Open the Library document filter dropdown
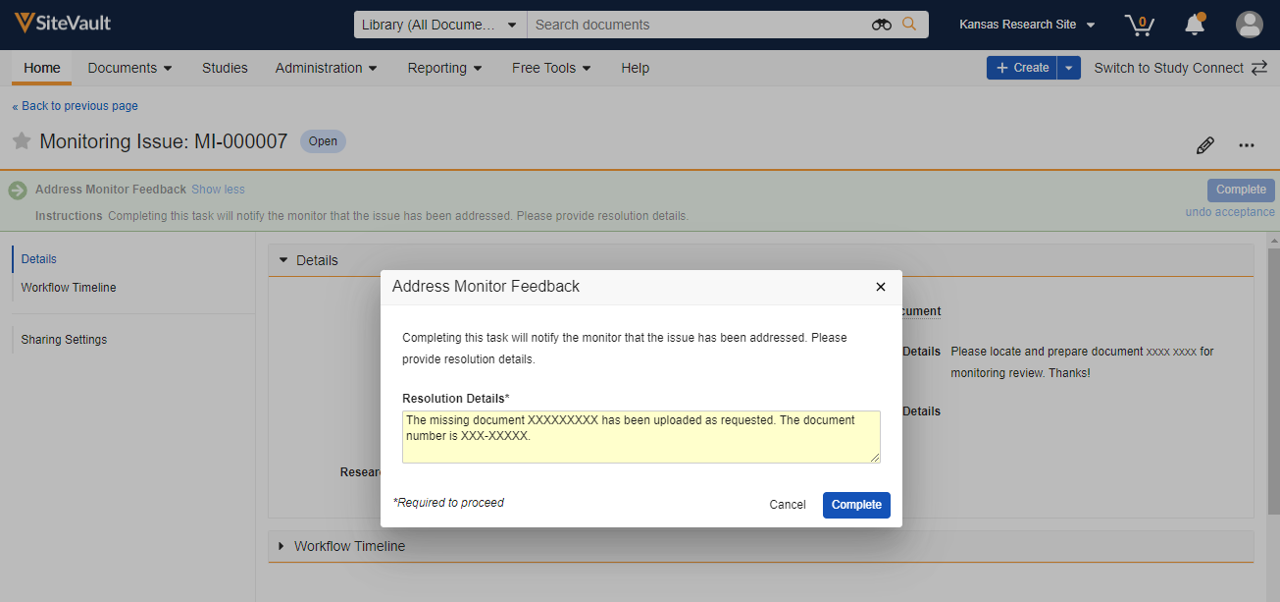 pyautogui.click(x=440, y=25)
